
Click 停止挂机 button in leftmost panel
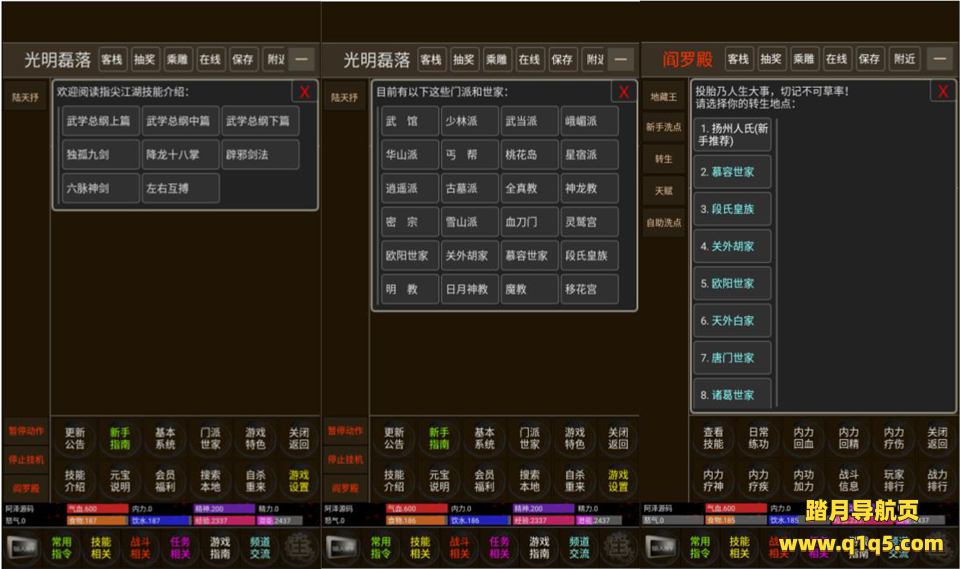[25, 460]
